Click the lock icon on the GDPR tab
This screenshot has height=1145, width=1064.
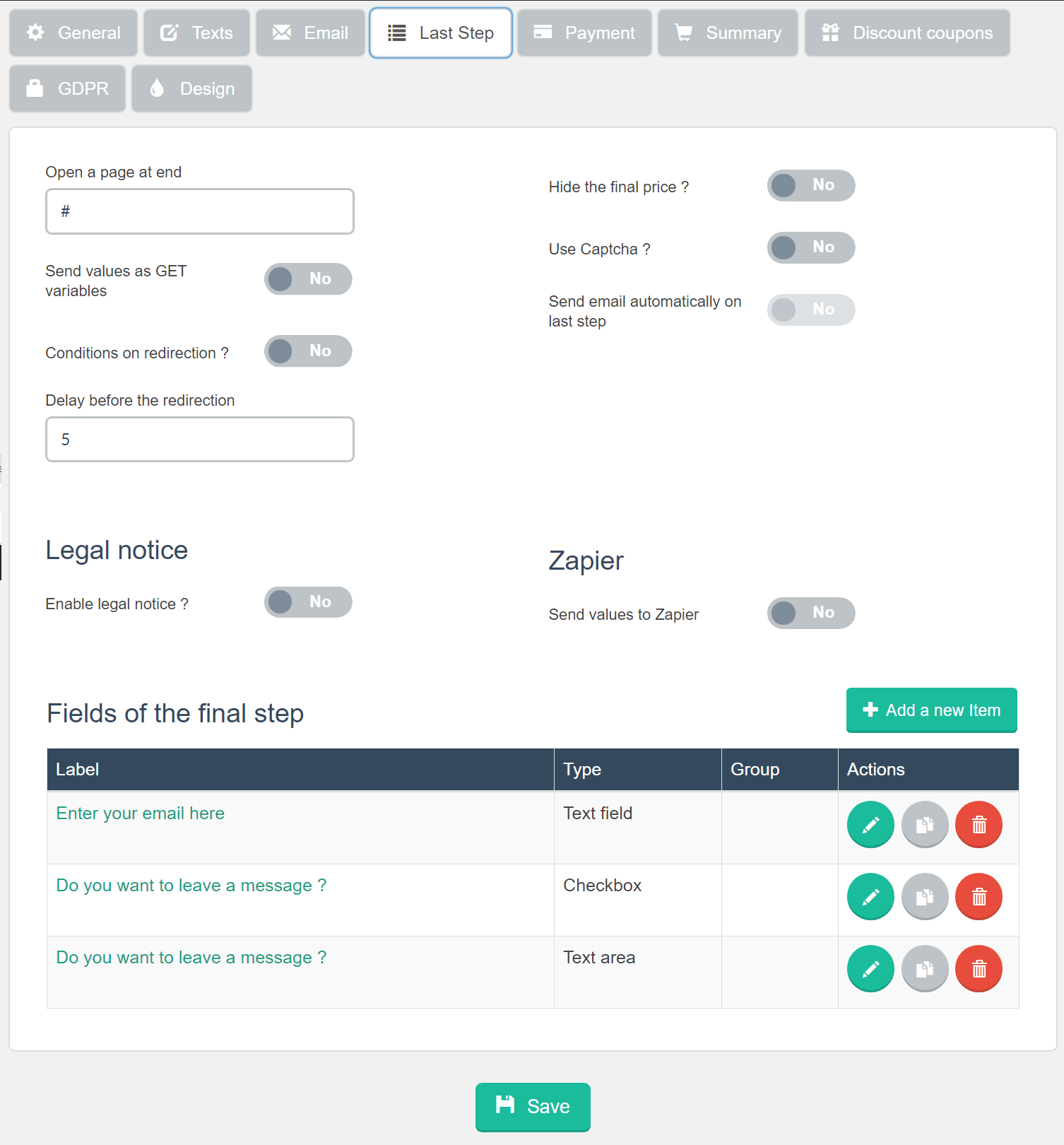(x=34, y=88)
